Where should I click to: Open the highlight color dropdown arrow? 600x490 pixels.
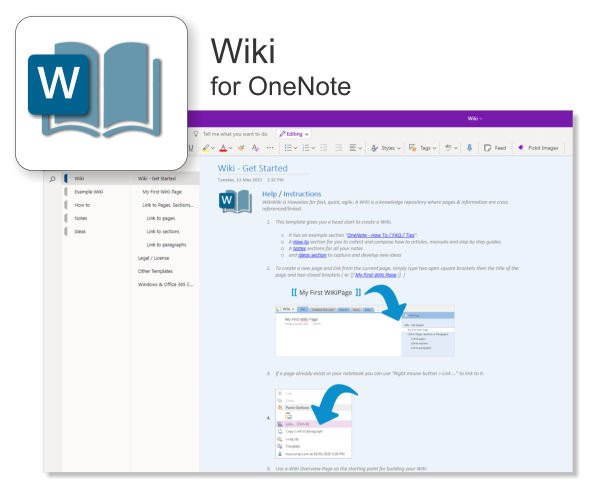213,148
